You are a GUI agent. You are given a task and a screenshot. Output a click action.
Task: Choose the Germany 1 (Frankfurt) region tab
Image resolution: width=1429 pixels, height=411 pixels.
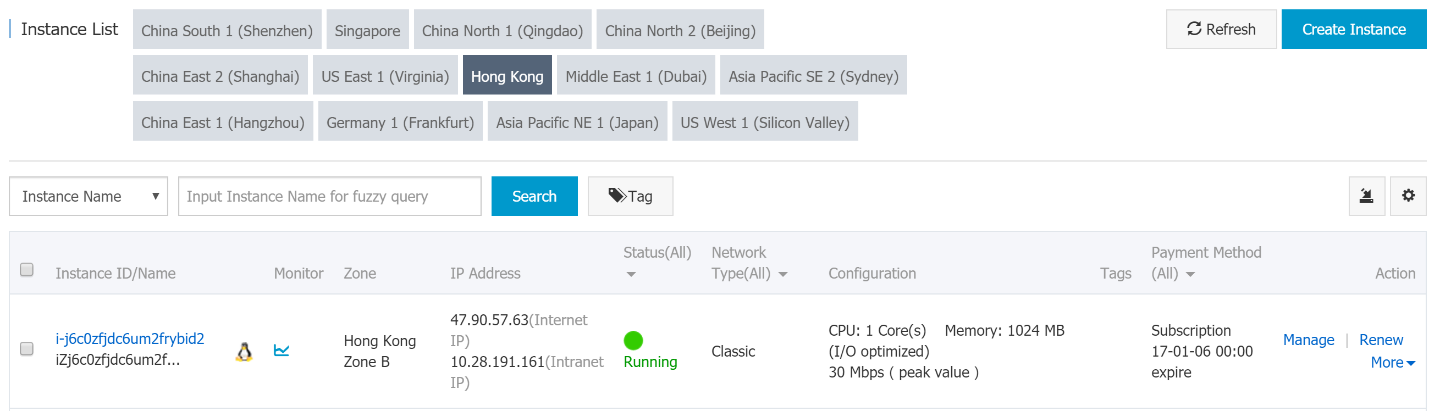click(400, 122)
